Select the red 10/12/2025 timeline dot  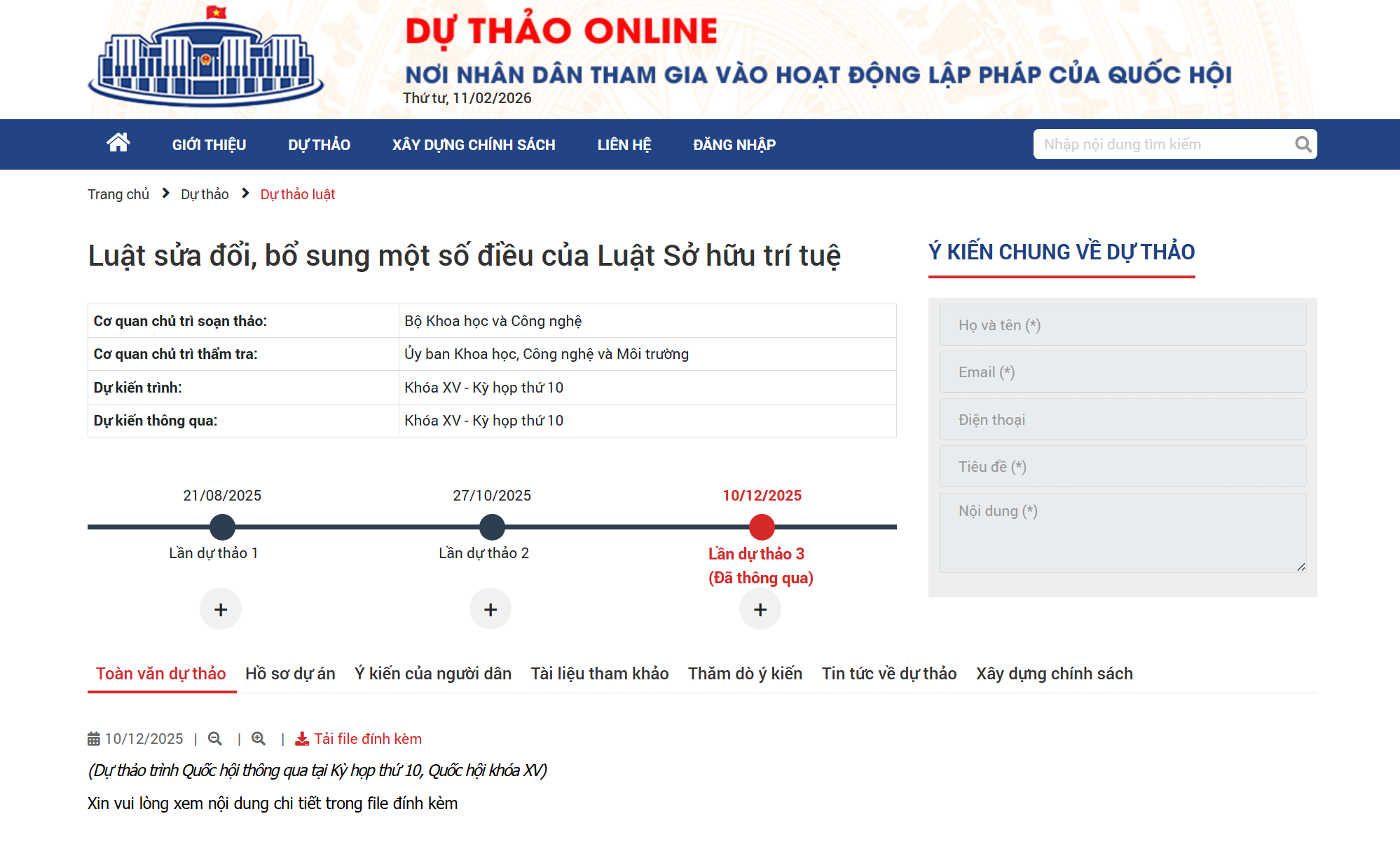(x=762, y=527)
